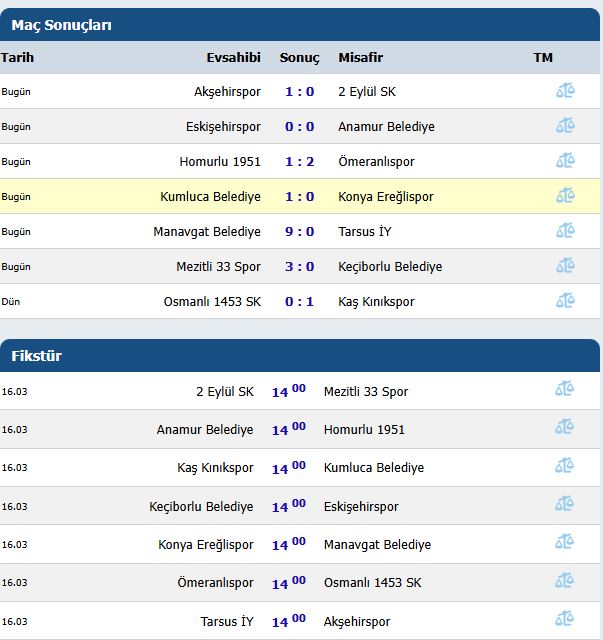Click the 1 : 2 result score
Screen dimensions: 603x640
[x=300, y=162]
